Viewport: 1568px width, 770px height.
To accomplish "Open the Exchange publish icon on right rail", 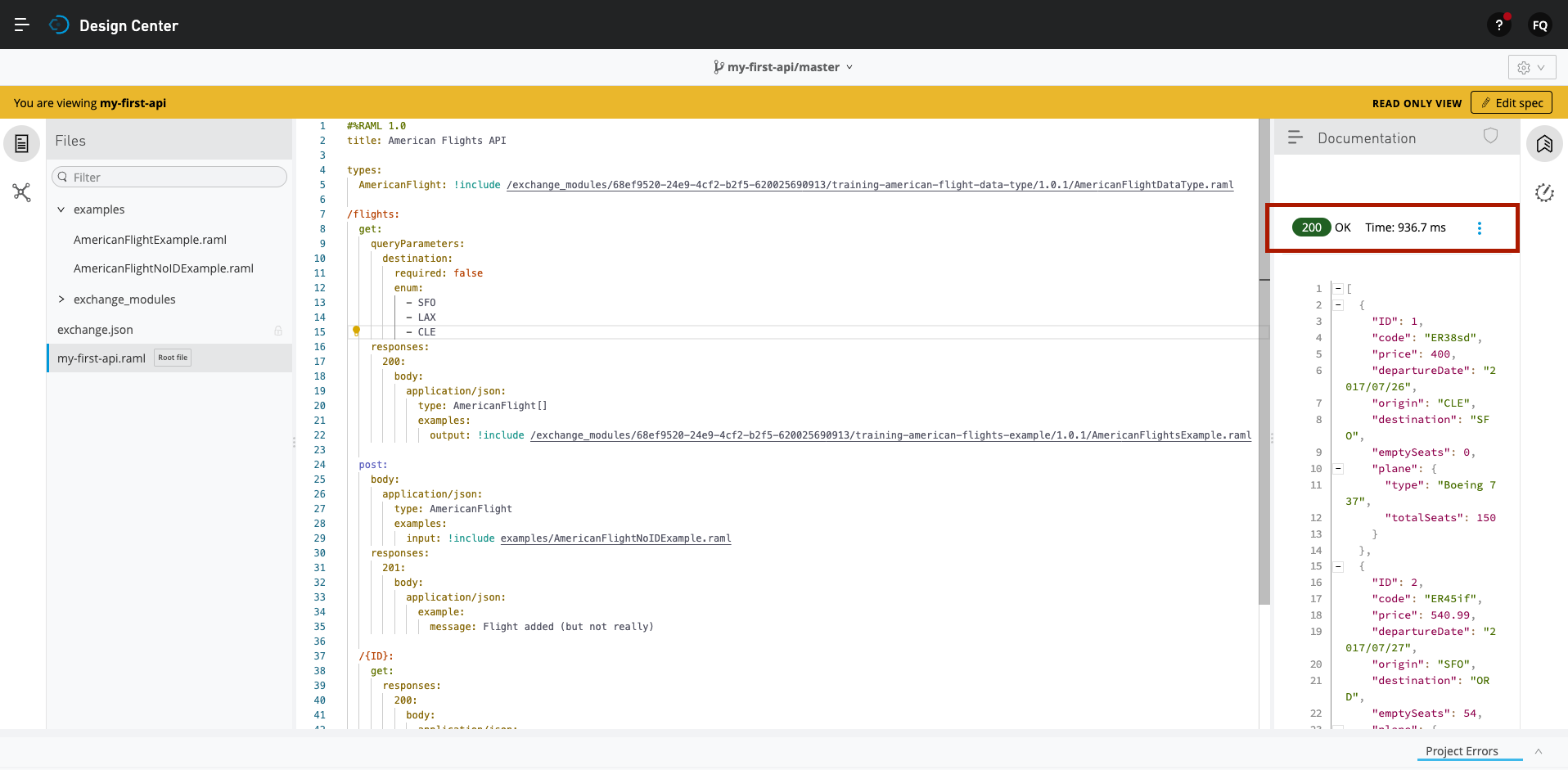I will (x=1544, y=144).
